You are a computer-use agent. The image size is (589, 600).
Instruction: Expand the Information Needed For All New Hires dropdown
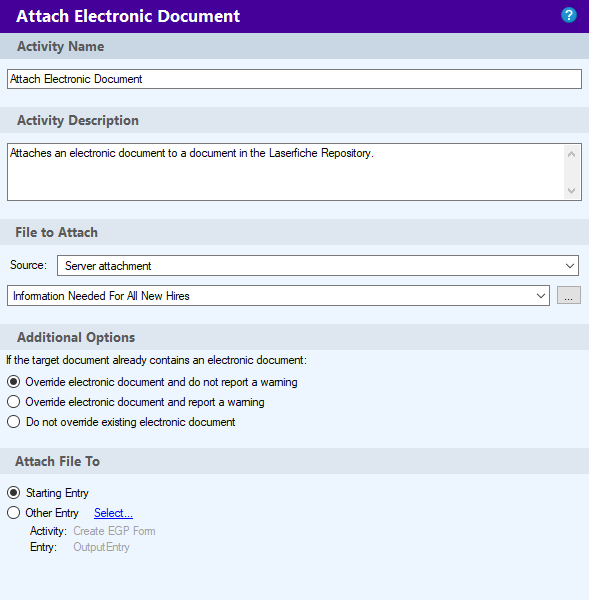[278, 296]
